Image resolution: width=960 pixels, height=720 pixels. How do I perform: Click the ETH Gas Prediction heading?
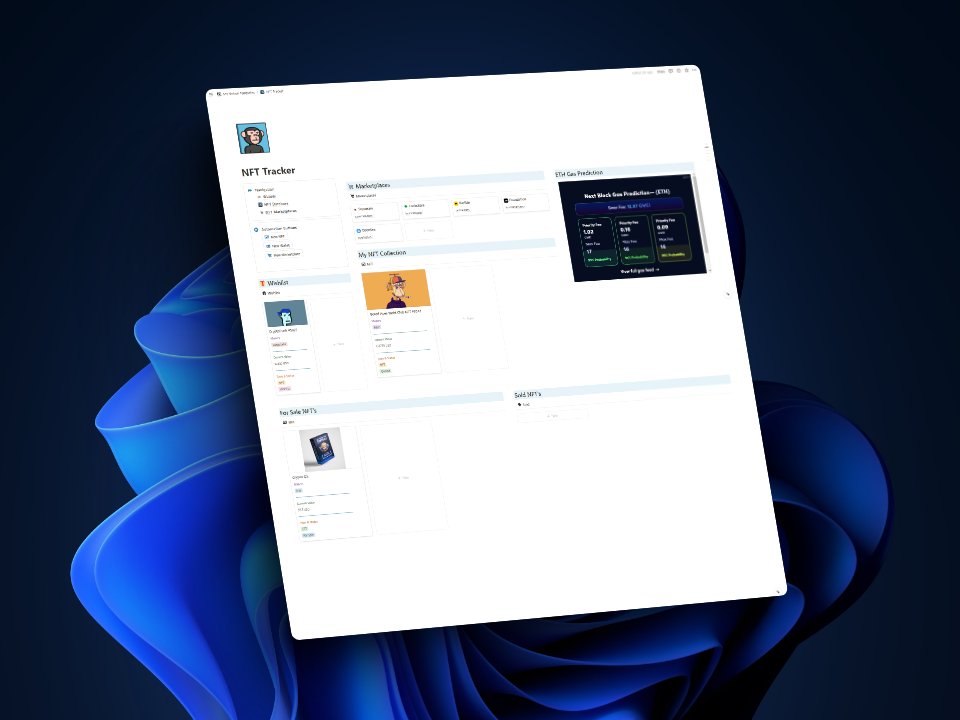coord(579,173)
